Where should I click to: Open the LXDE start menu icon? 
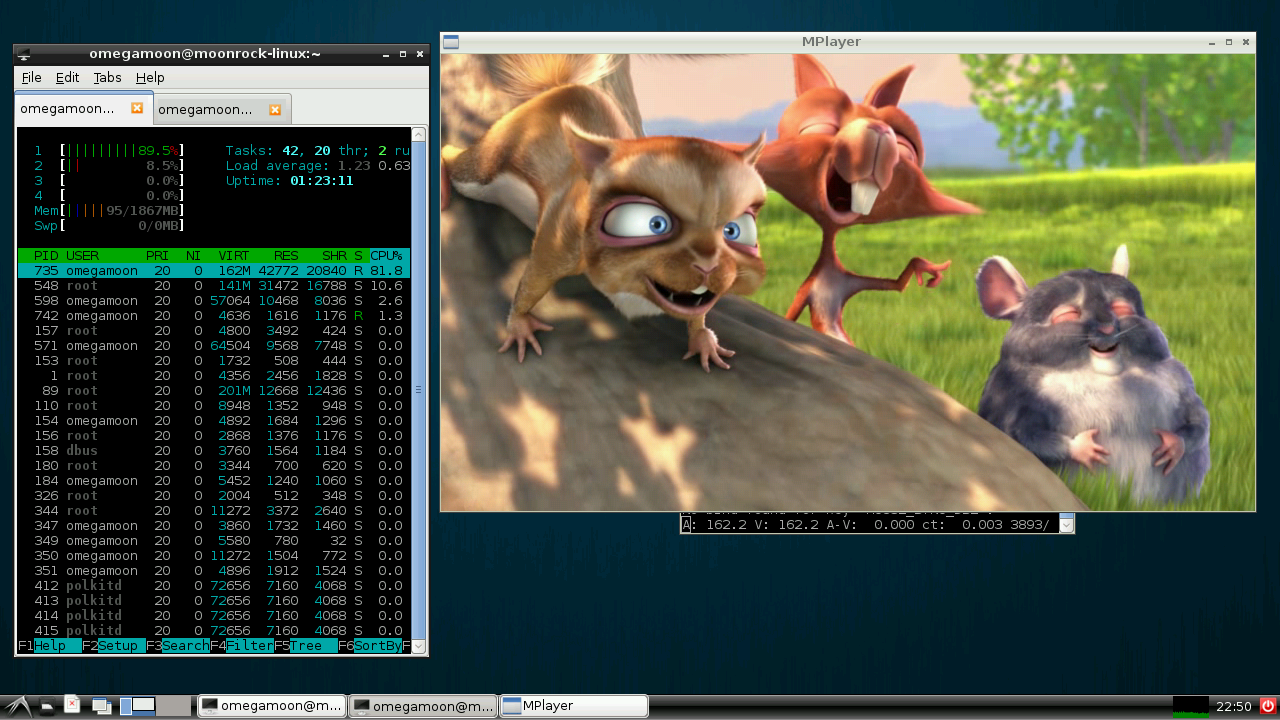coord(17,706)
